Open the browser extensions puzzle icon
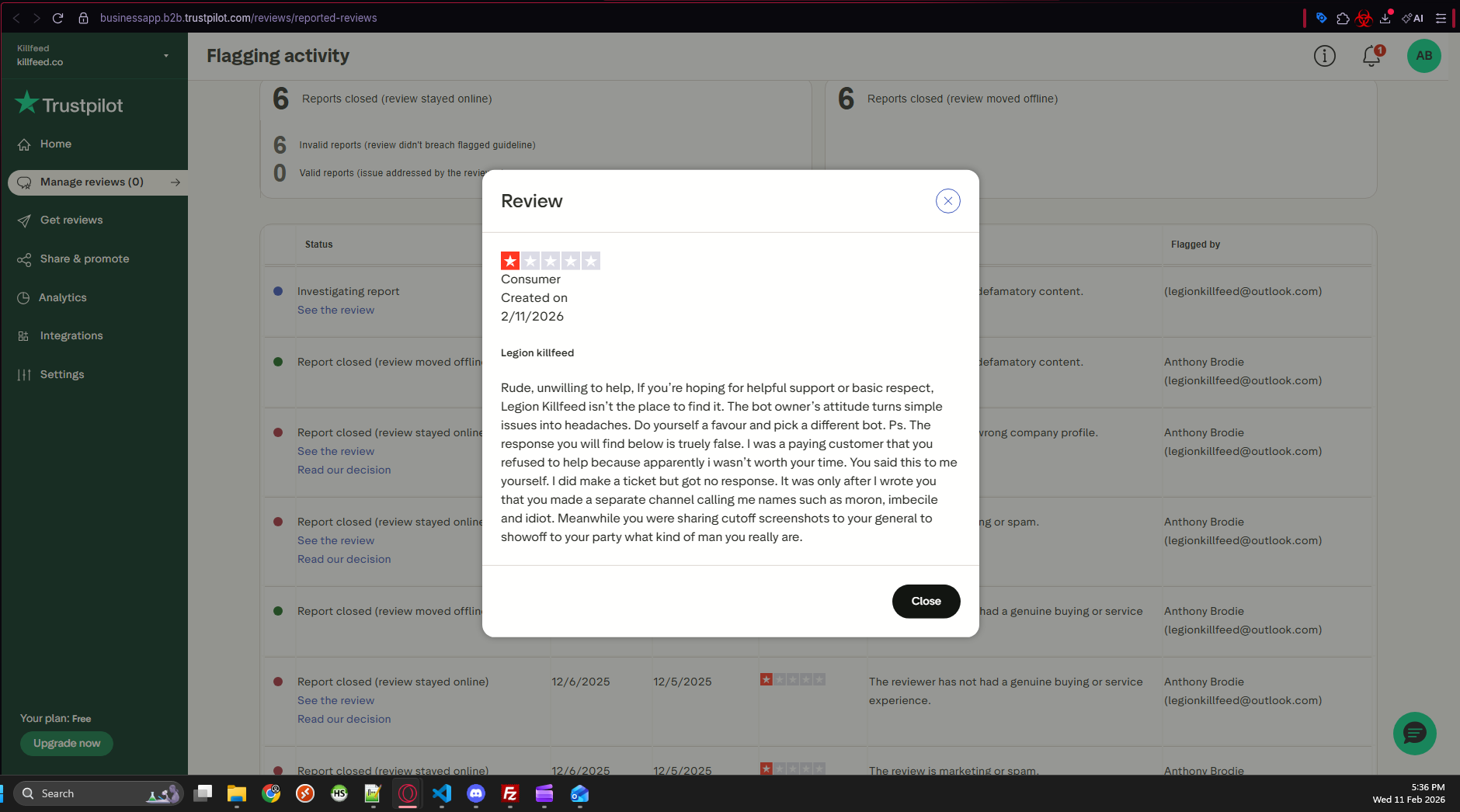This screenshot has height=812, width=1460. 1343,18
